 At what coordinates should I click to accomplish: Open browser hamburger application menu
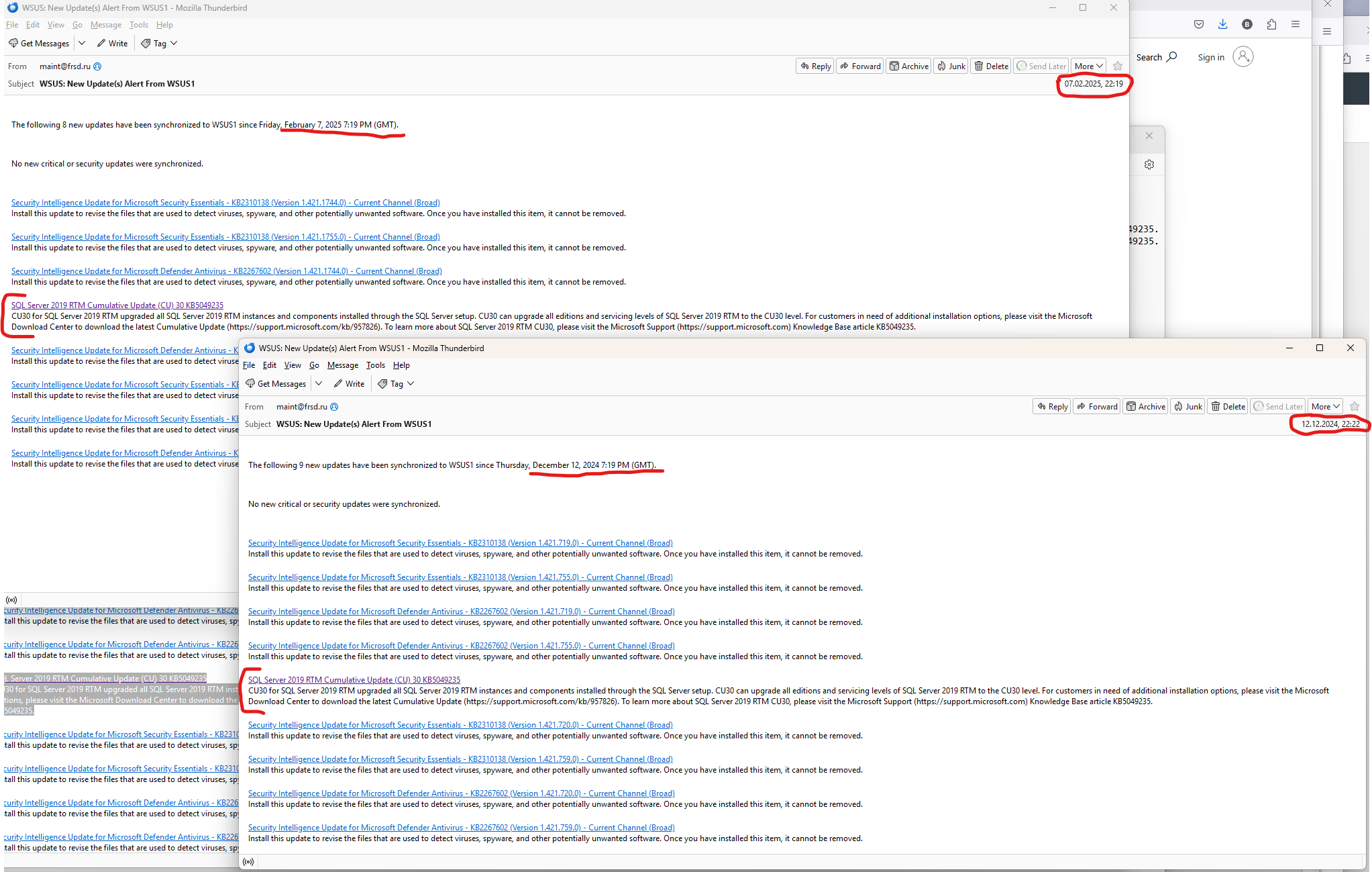[1296, 24]
